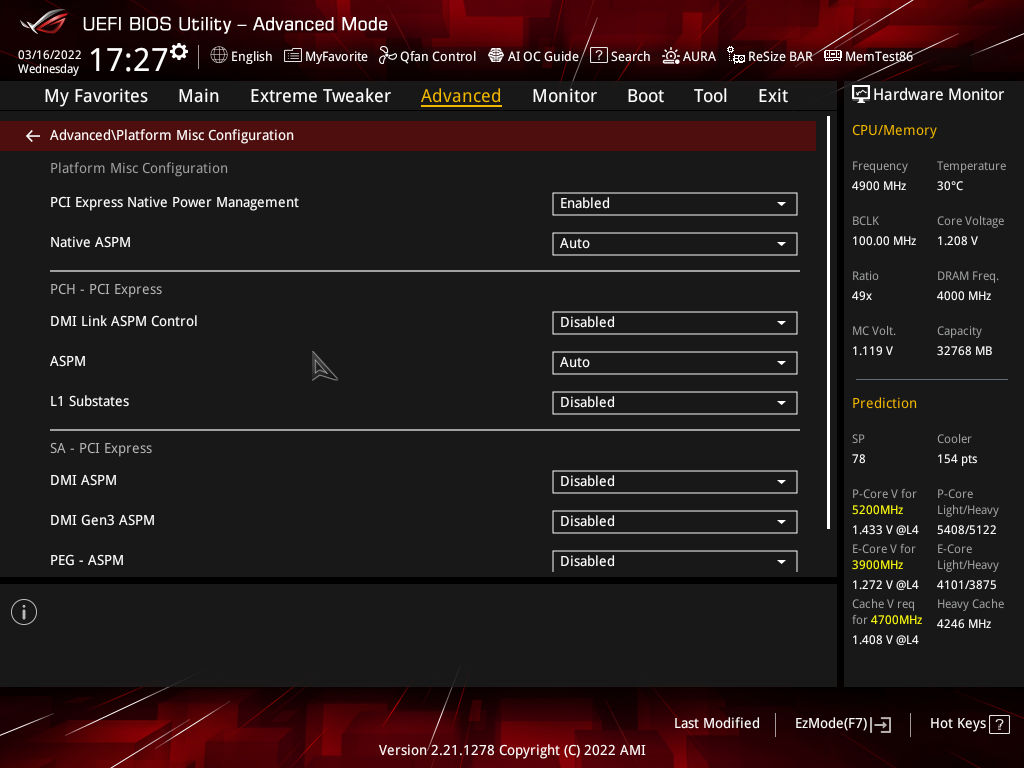Click the settings list vertical scrollbar

[x=829, y=323]
